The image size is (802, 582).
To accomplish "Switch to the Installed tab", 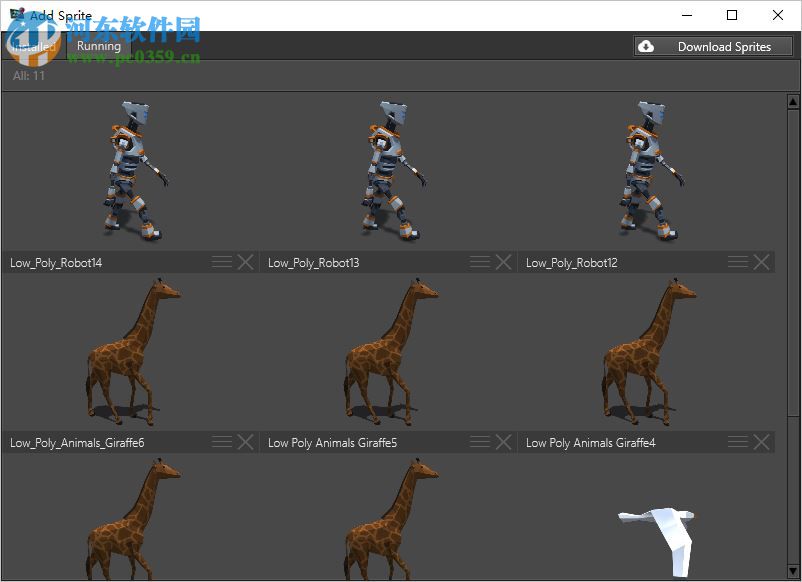I will pos(34,46).
